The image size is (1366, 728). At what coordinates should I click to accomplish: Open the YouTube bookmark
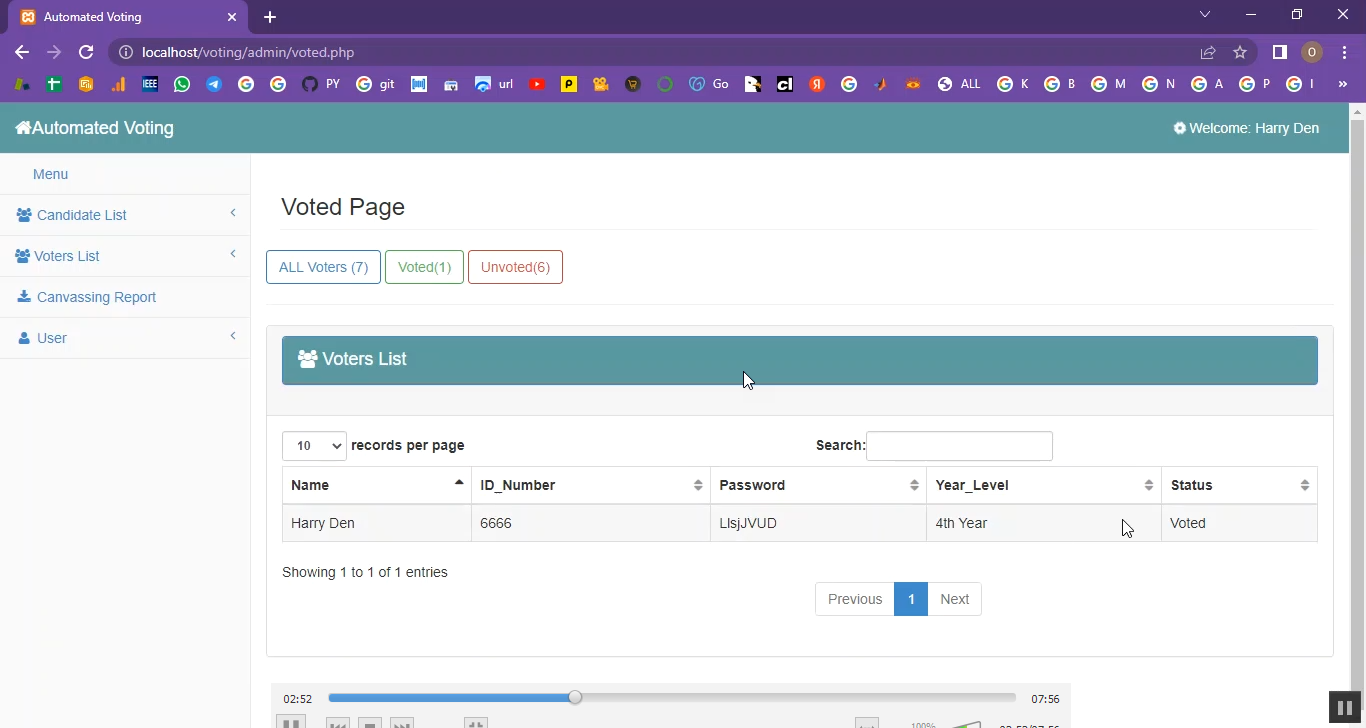point(537,85)
